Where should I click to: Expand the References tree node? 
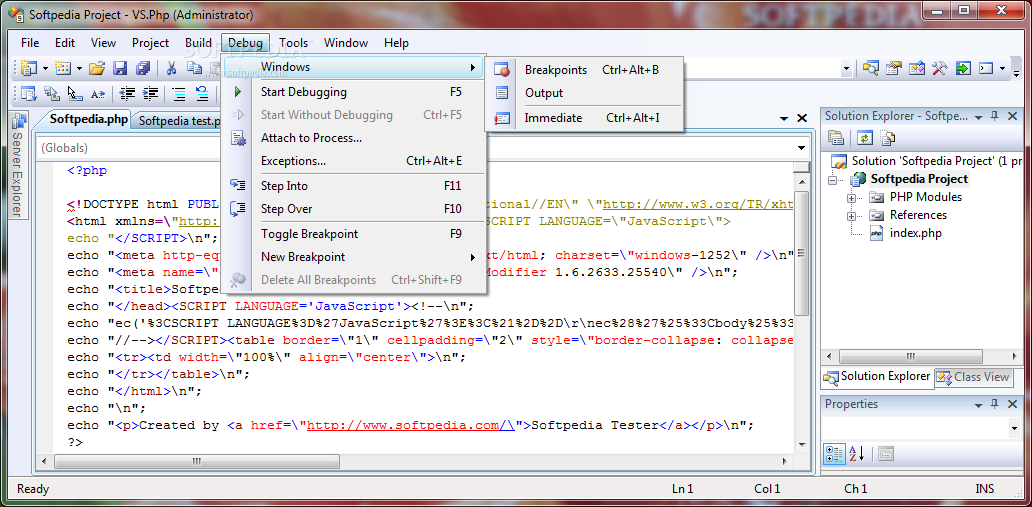coord(851,215)
